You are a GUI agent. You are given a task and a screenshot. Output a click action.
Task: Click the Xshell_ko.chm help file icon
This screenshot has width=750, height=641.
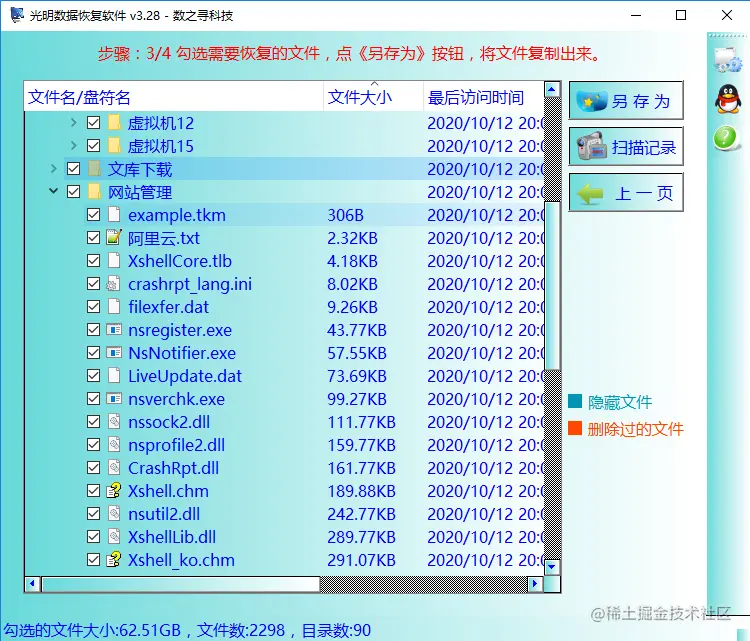coord(114,559)
